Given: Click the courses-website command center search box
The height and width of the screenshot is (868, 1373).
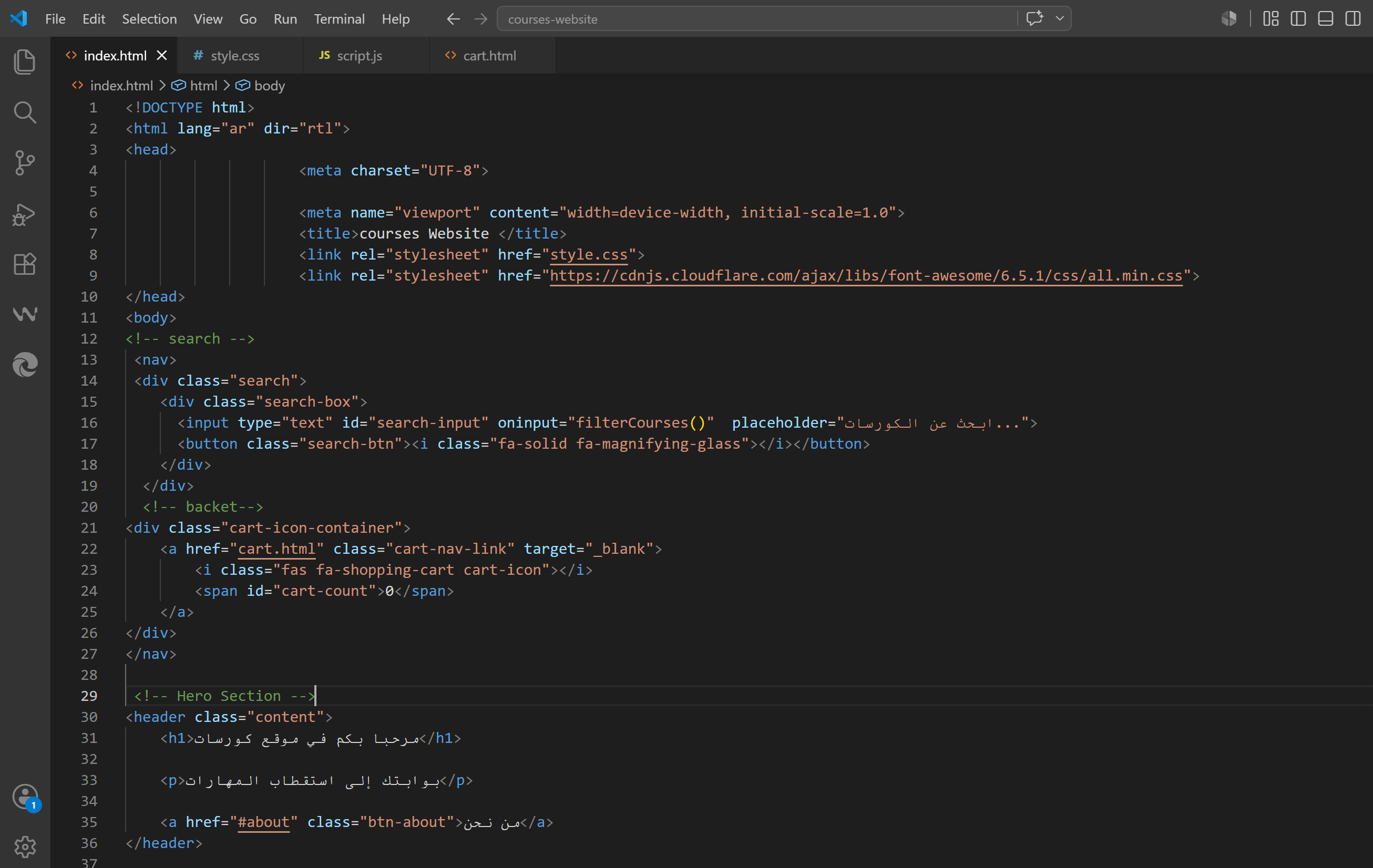Looking at the screenshot, I should coord(759,19).
